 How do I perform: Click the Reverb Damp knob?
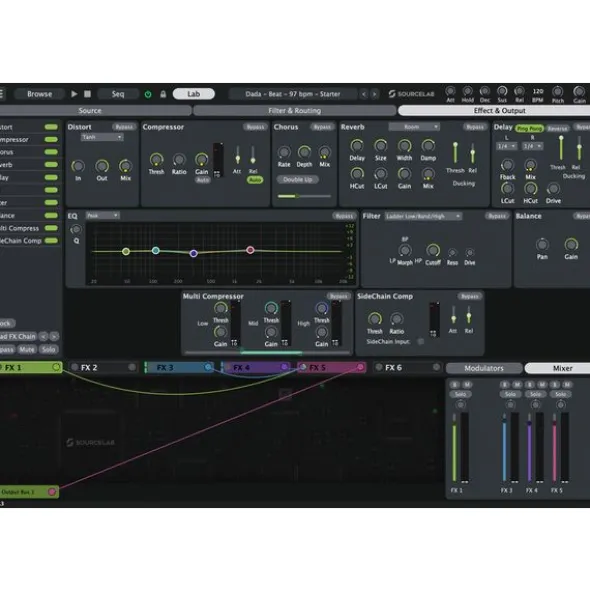tap(428, 145)
